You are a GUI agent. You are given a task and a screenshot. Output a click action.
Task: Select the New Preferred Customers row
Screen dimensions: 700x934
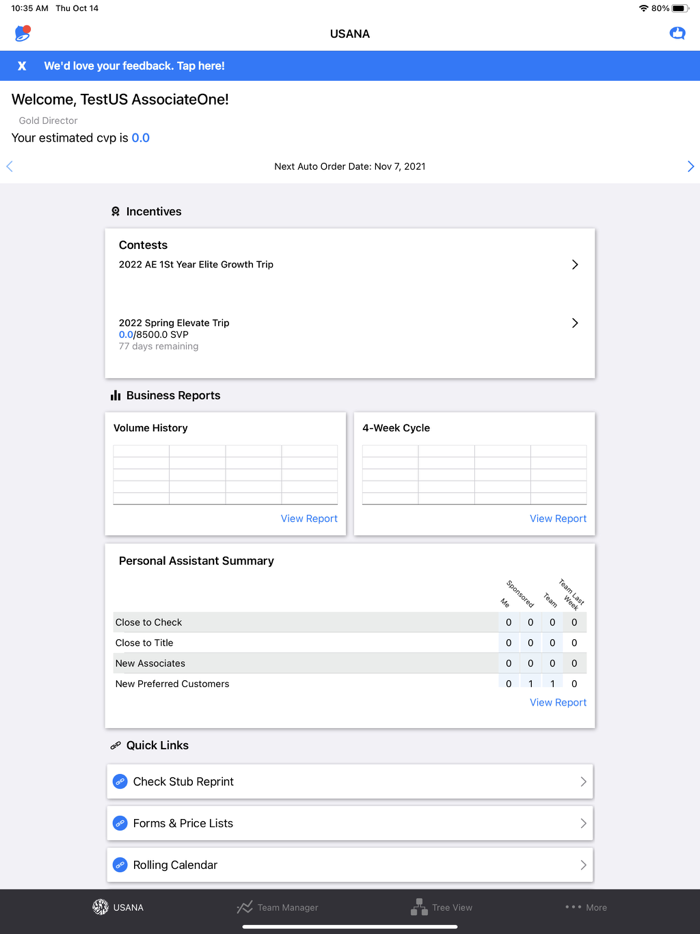tap(350, 683)
